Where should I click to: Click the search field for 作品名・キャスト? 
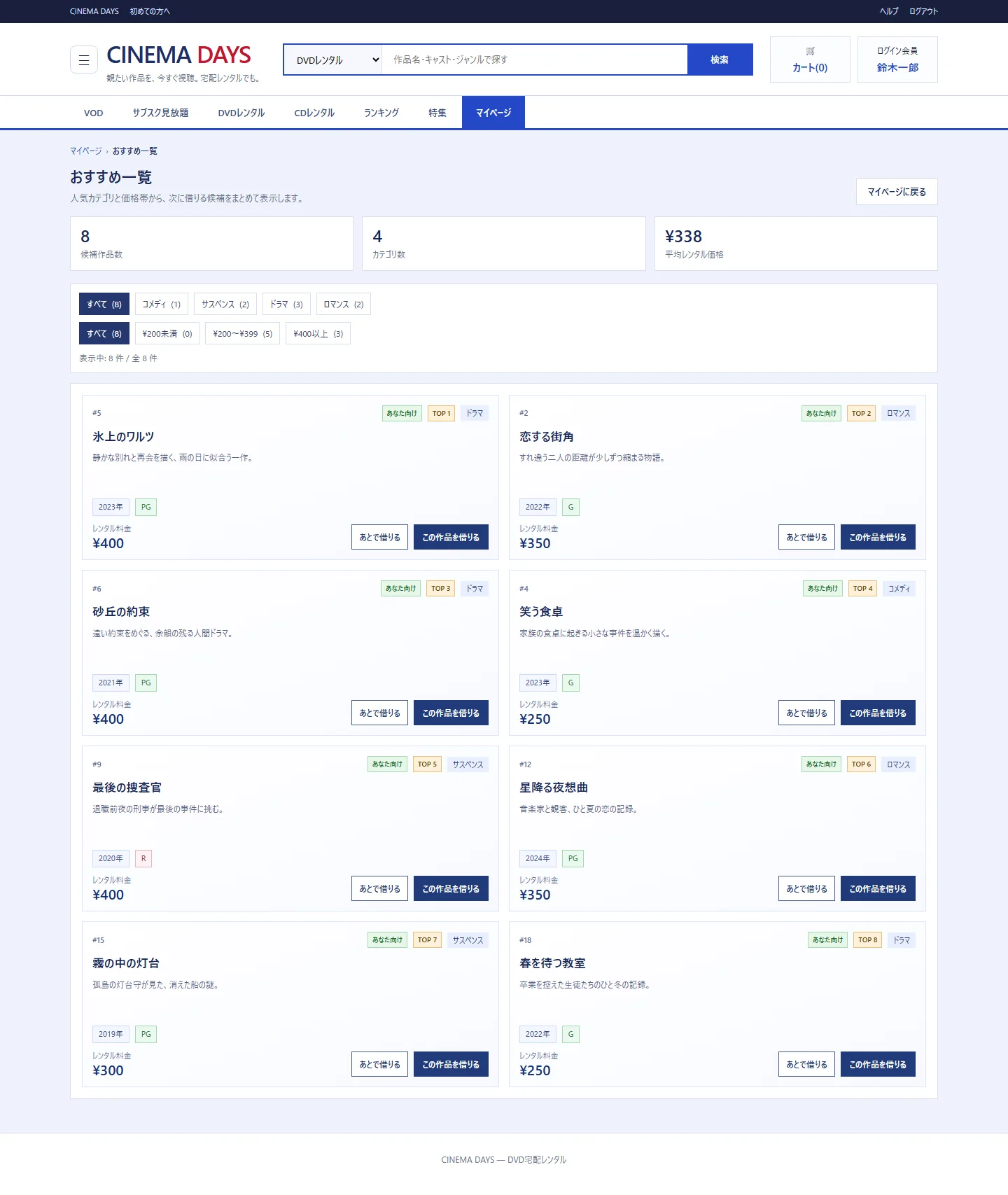[x=535, y=60]
